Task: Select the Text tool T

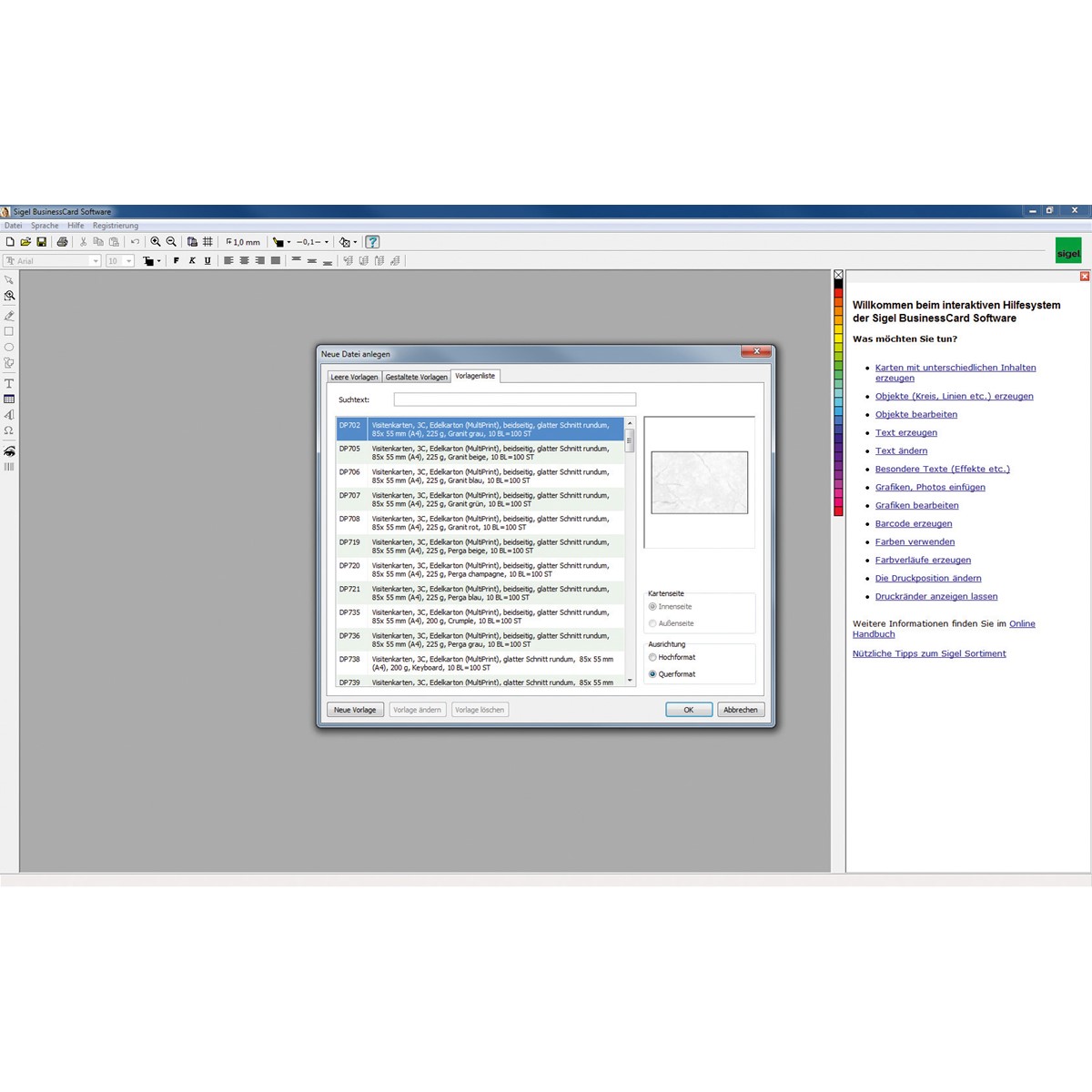Action: click(9, 384)
